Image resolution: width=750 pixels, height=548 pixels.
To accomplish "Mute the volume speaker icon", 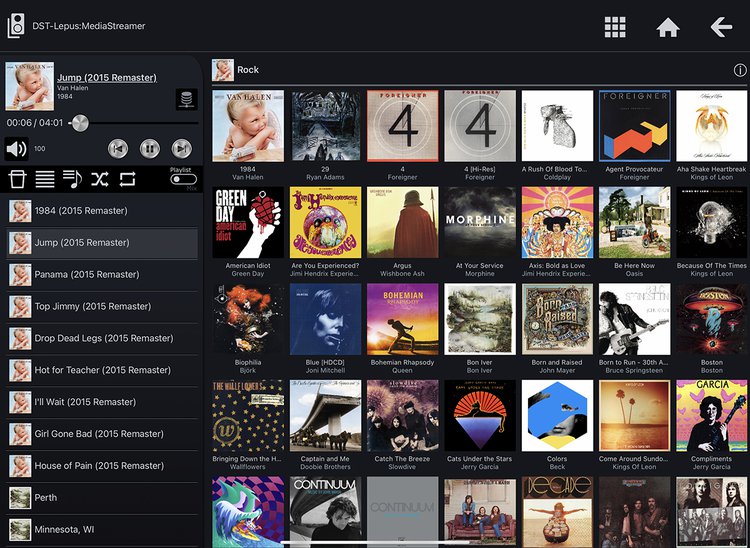I will point(17,149).
